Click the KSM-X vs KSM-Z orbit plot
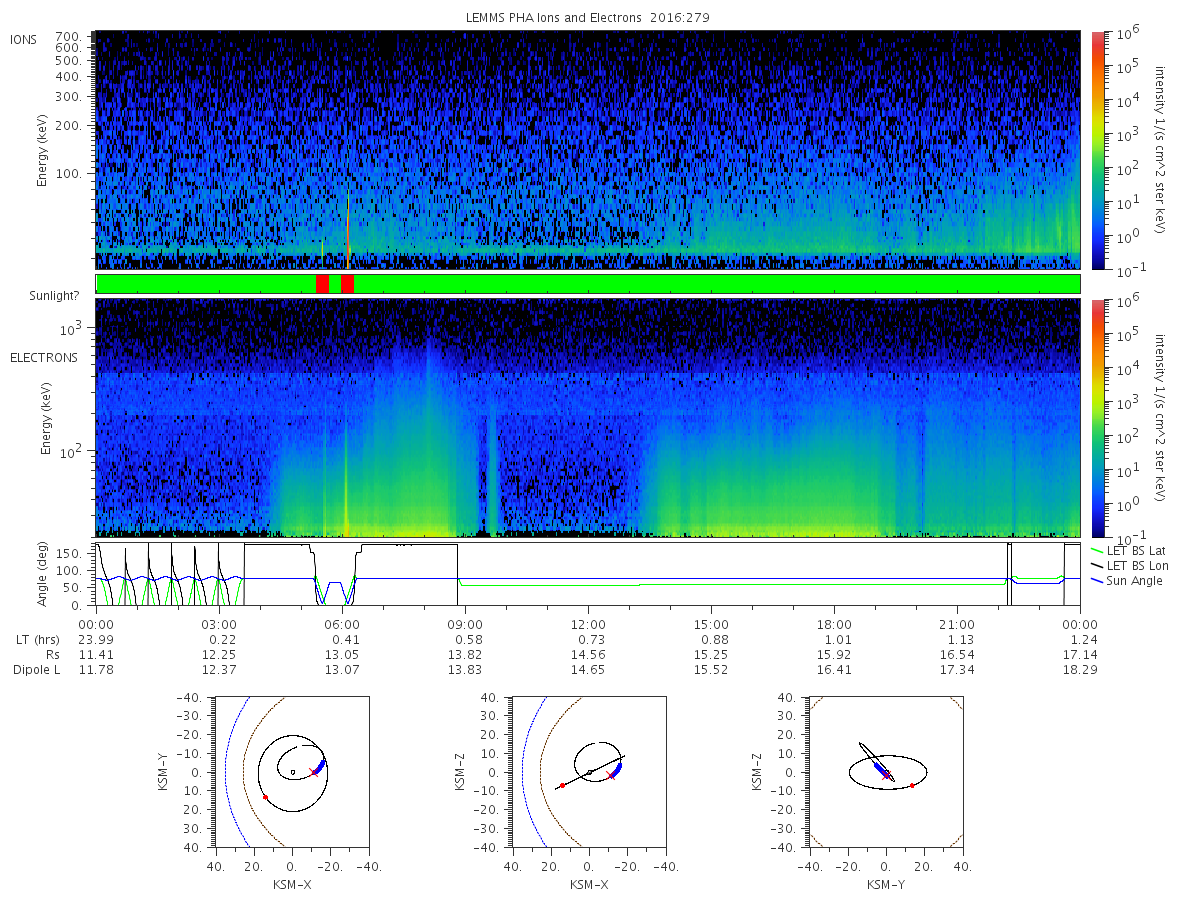This screenshot has width=1200, height=900. pos(588,772)
